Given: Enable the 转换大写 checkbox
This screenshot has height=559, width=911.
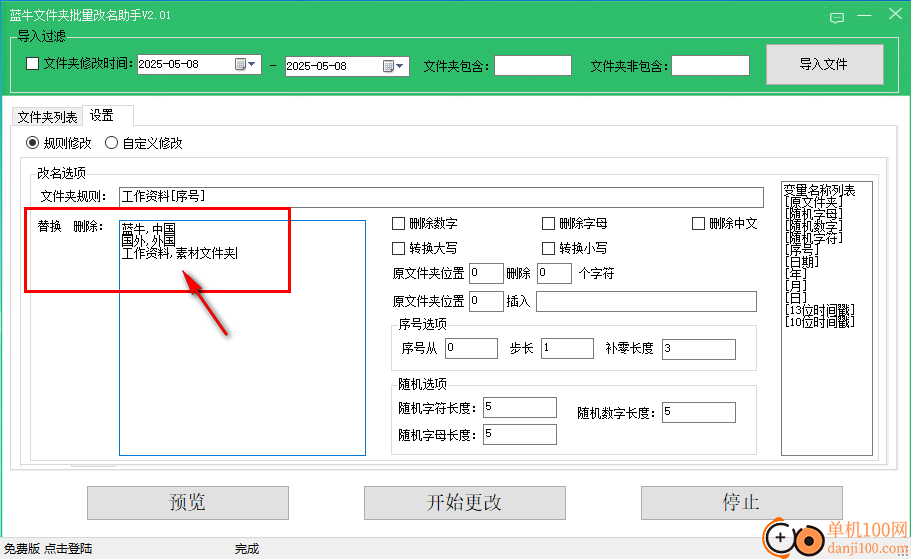Looking at the screenshot, I should coord(399,248).
